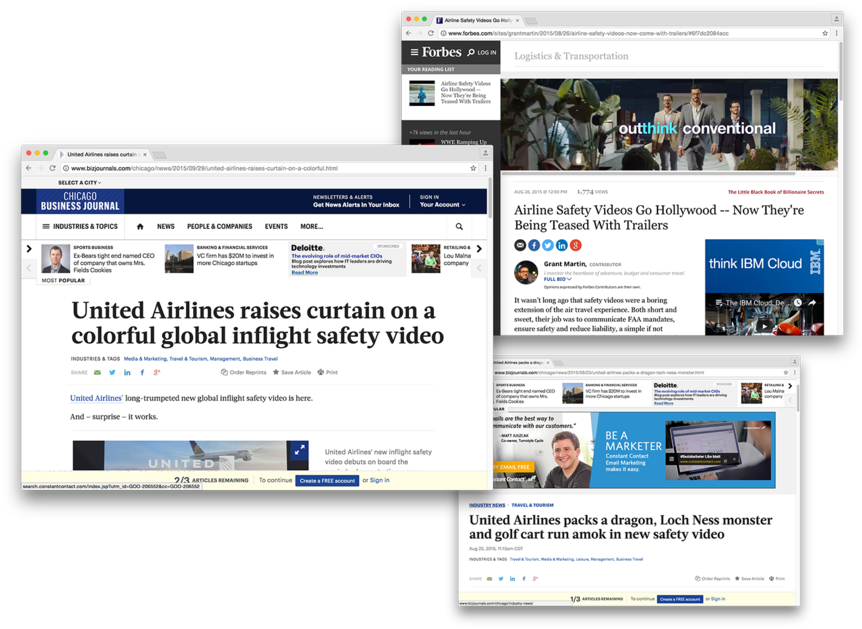Reload page in Chicago Business Journal front window

pos(52,168)
